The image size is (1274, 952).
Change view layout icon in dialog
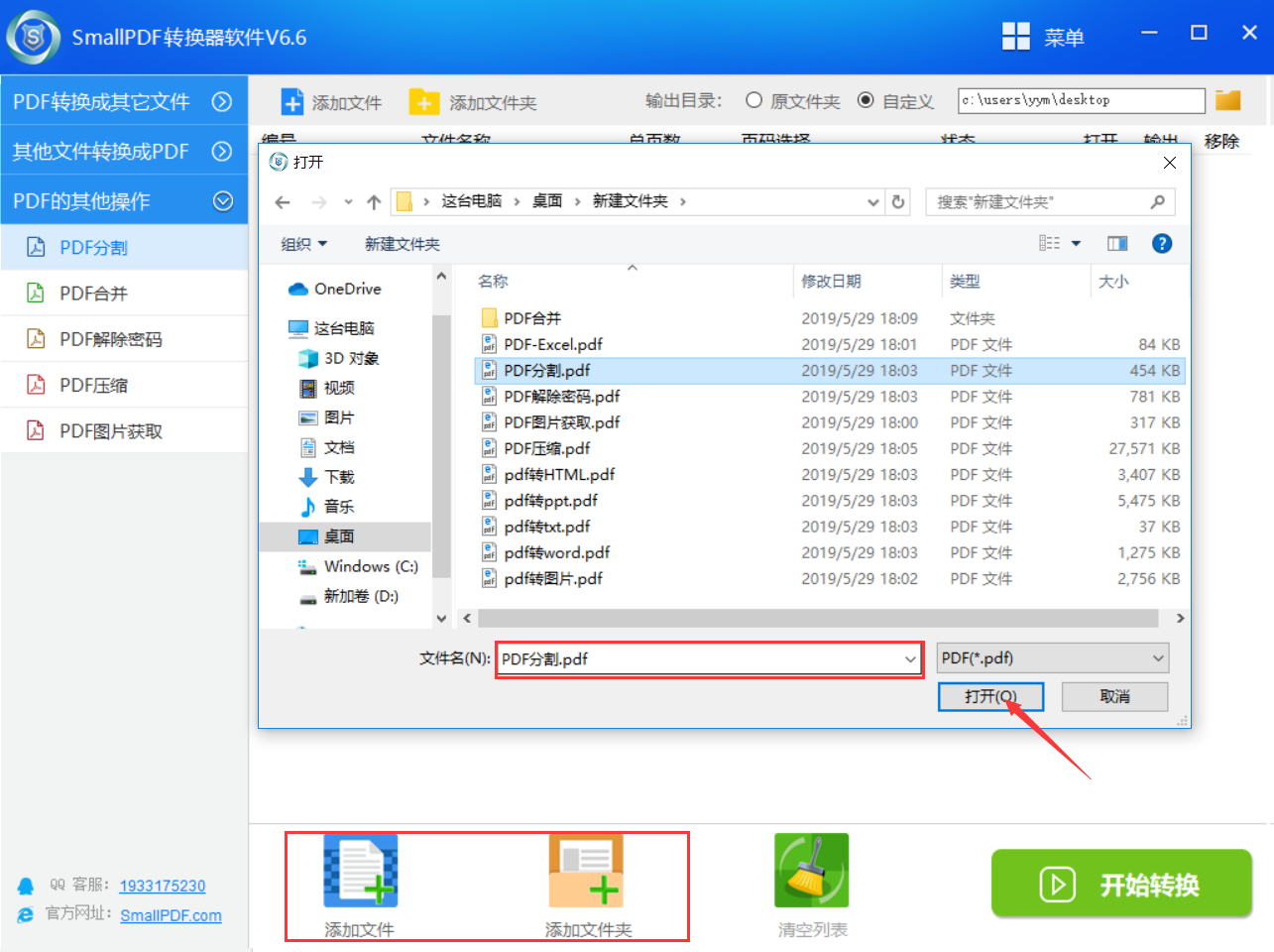pos(1050,244)
